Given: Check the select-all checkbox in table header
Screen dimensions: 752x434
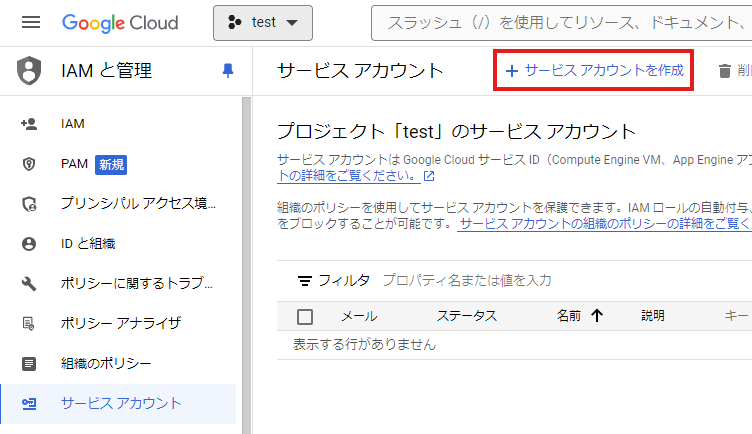Looking at the screenshot, I should (x=305, y=317).
